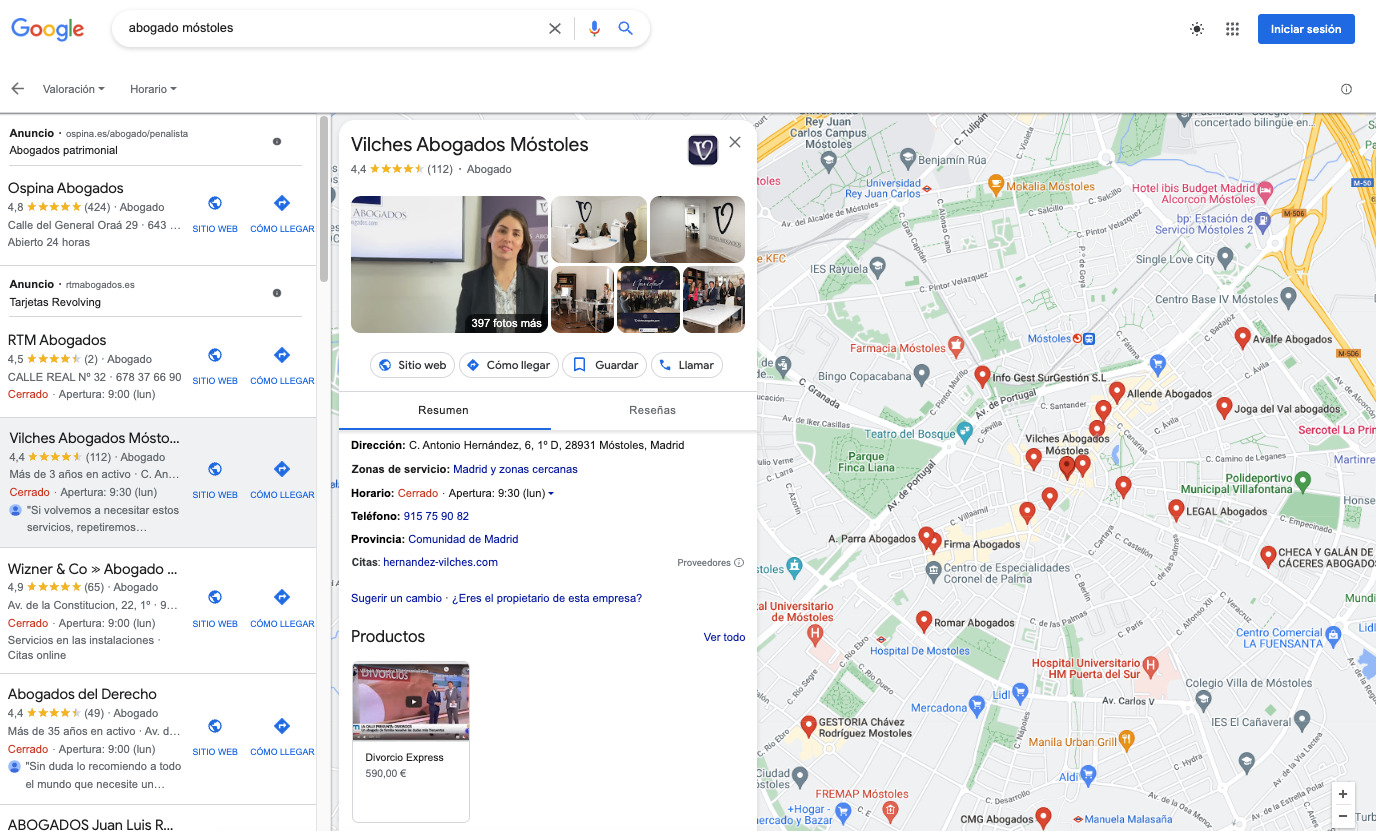This screenshot has width=1376, height=831.
Task: Expand opening hours via Apertura 9:30 chevron
Action: [x=551, y=492]
